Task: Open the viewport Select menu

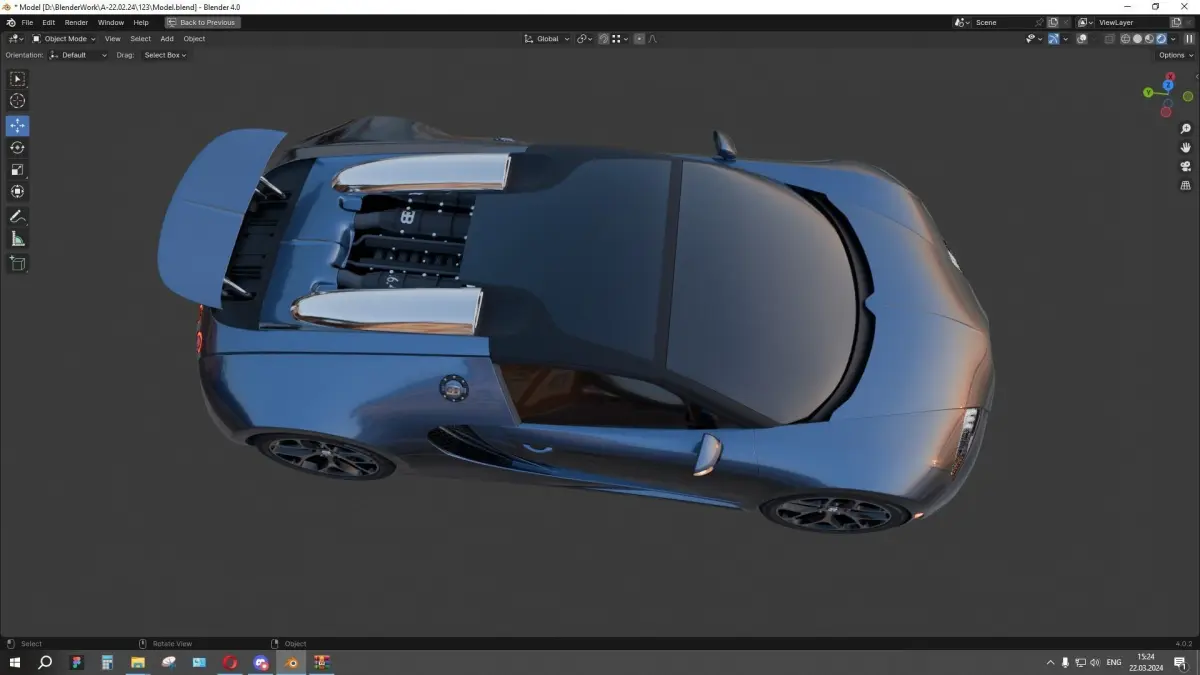Action: (140, 39)
